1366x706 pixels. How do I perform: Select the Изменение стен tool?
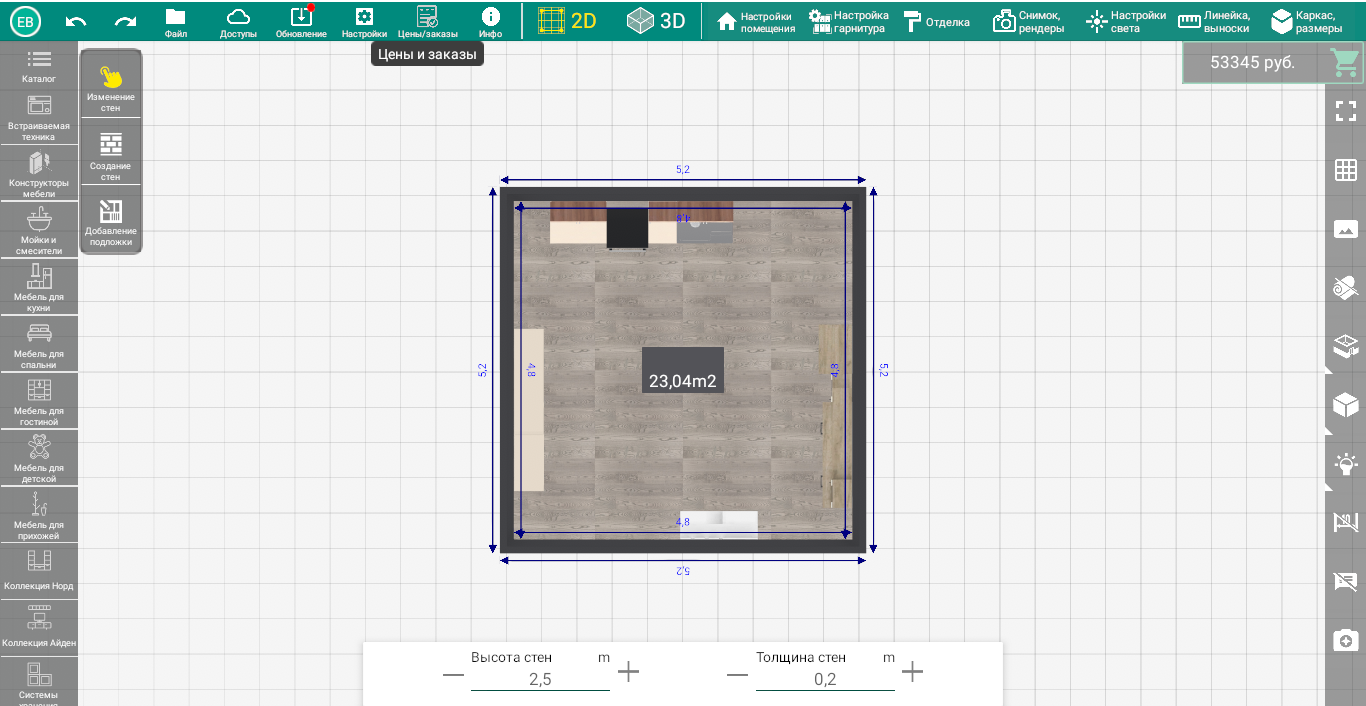[x=111, y=87]
